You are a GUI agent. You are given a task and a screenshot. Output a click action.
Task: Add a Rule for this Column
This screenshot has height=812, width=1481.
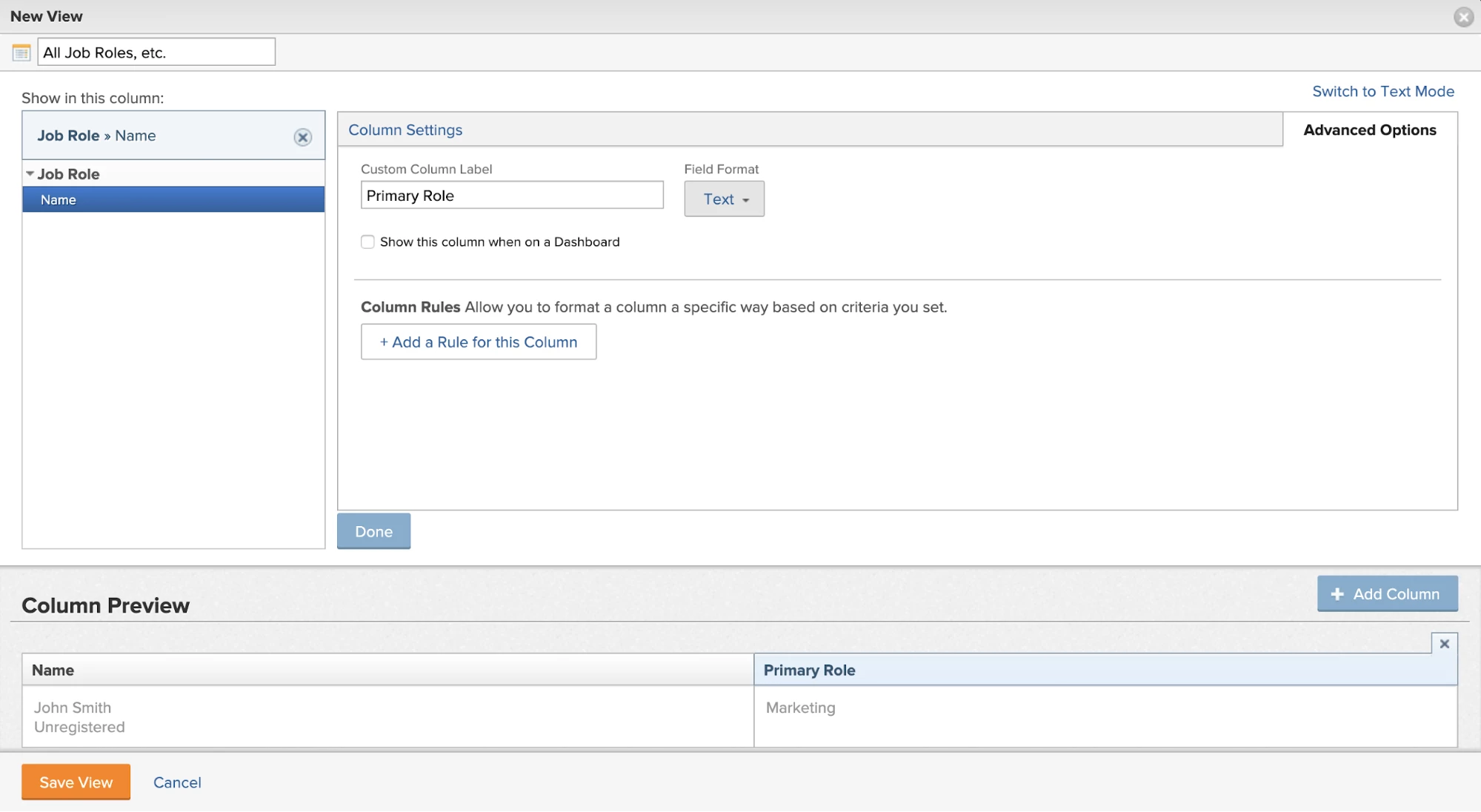click(479, 342)
